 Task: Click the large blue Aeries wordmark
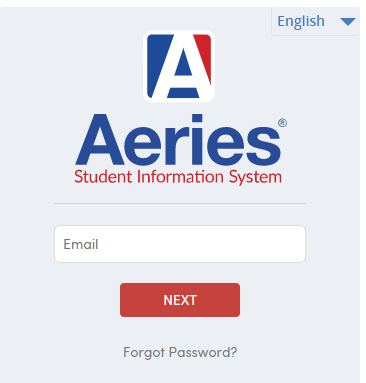pyautogui.click(x=179, y=140)
